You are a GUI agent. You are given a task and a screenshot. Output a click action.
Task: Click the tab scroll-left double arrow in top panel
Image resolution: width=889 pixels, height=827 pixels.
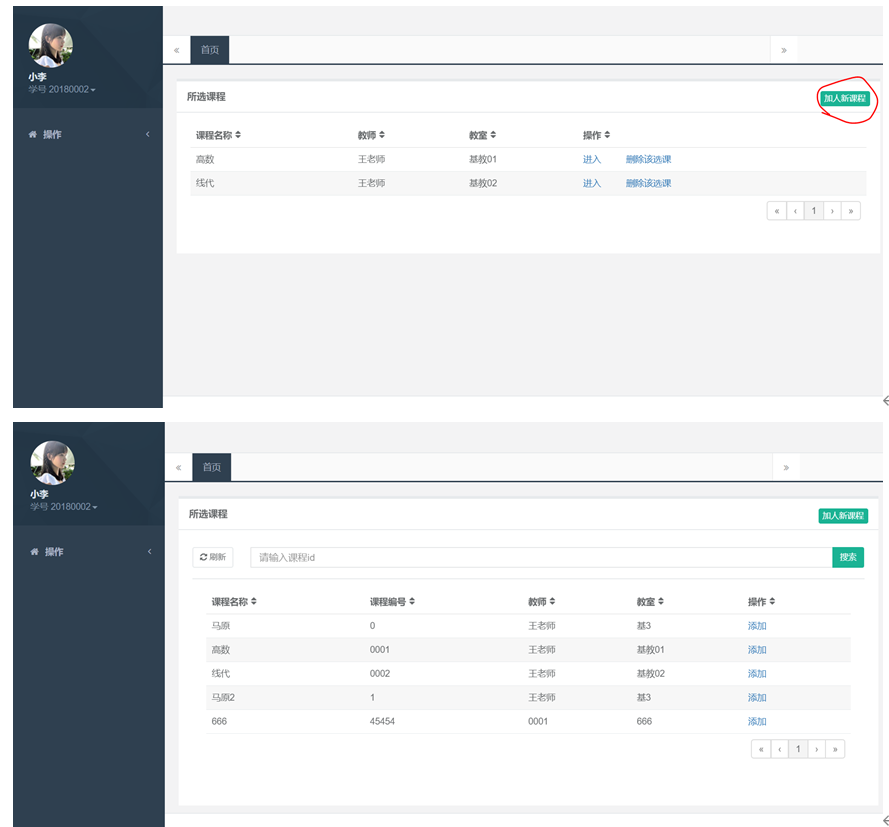[x=177, y=50]
